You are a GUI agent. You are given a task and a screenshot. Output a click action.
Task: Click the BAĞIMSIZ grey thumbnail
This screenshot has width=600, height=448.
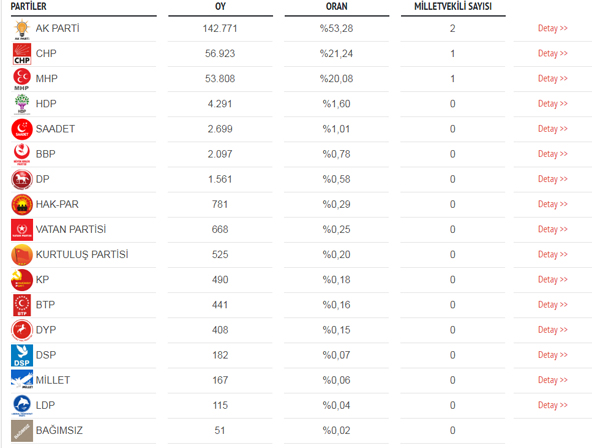click(x=22, y=431)
